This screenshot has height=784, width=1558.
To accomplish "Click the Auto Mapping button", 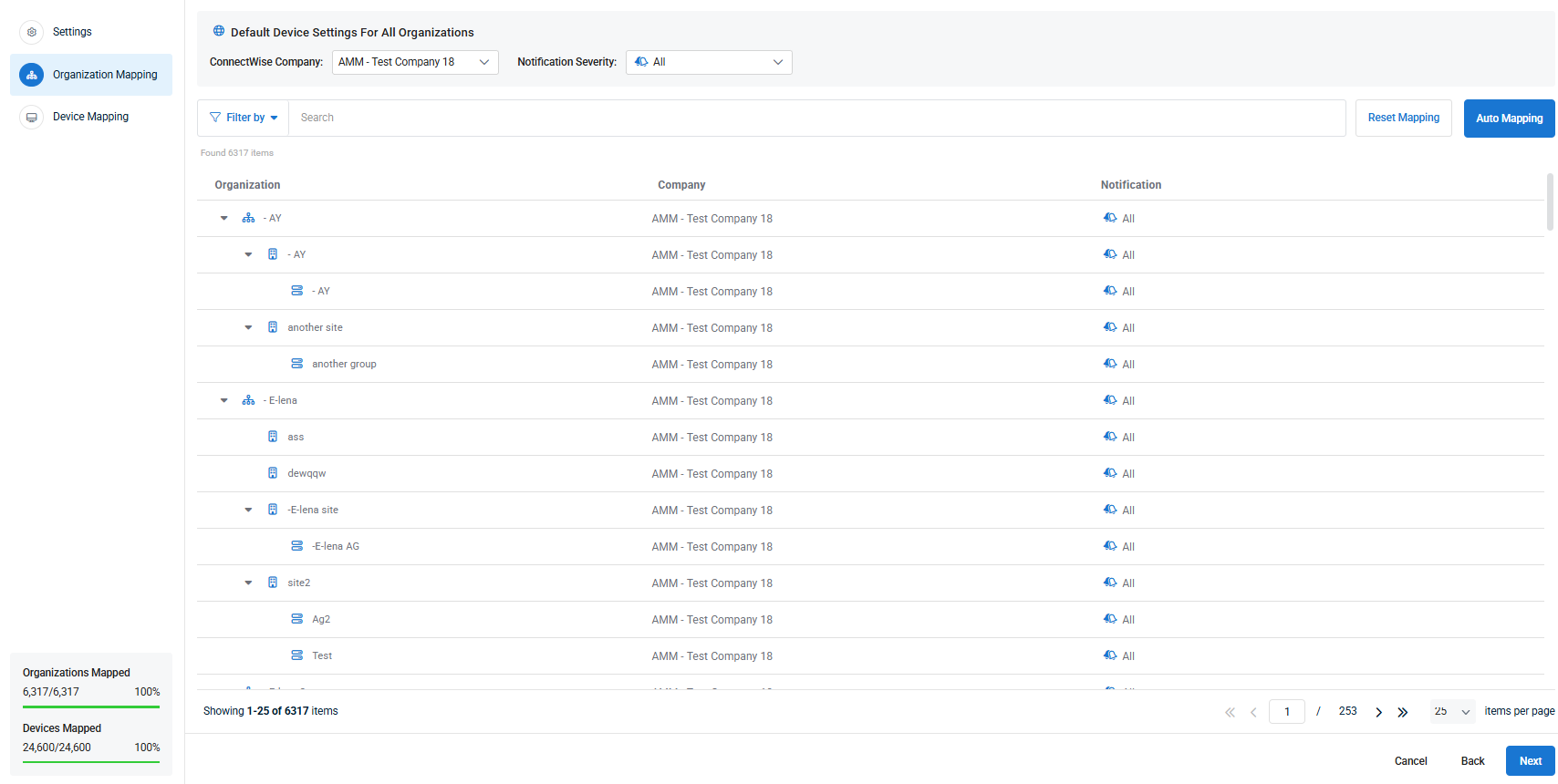I will 1509,119.
